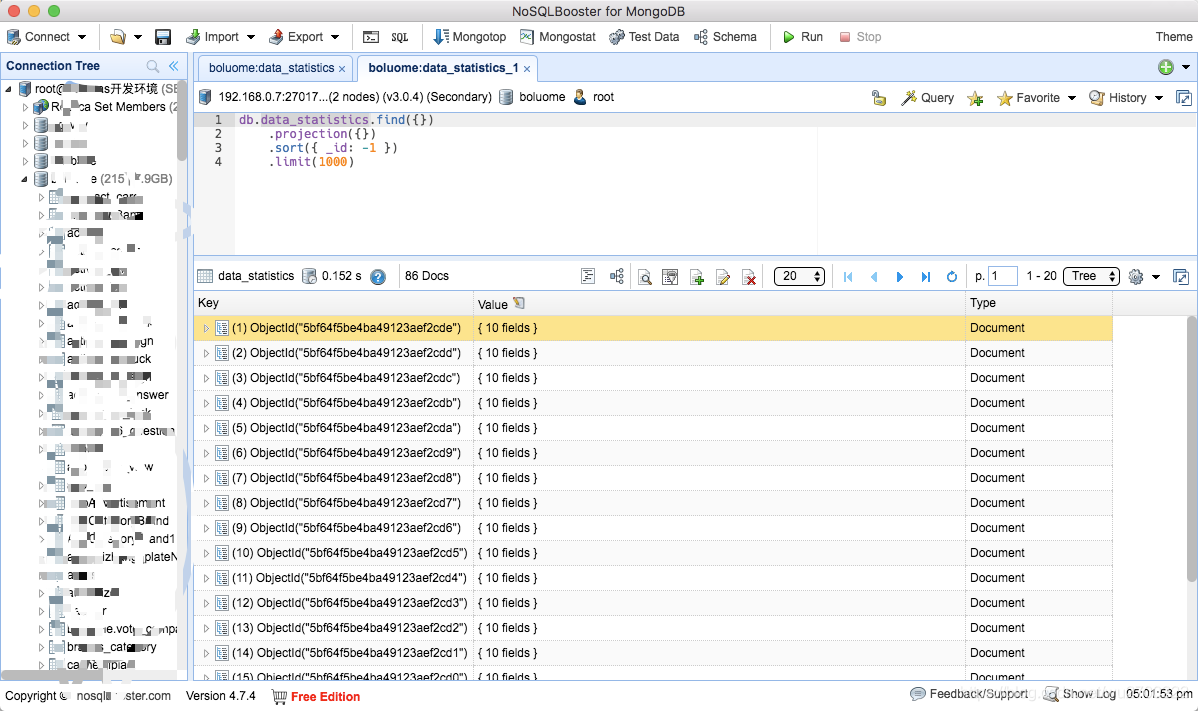The width and height of the screenshot is (1198, 711).
Task: Open the Query builder wand
Action: coord(928,98)
